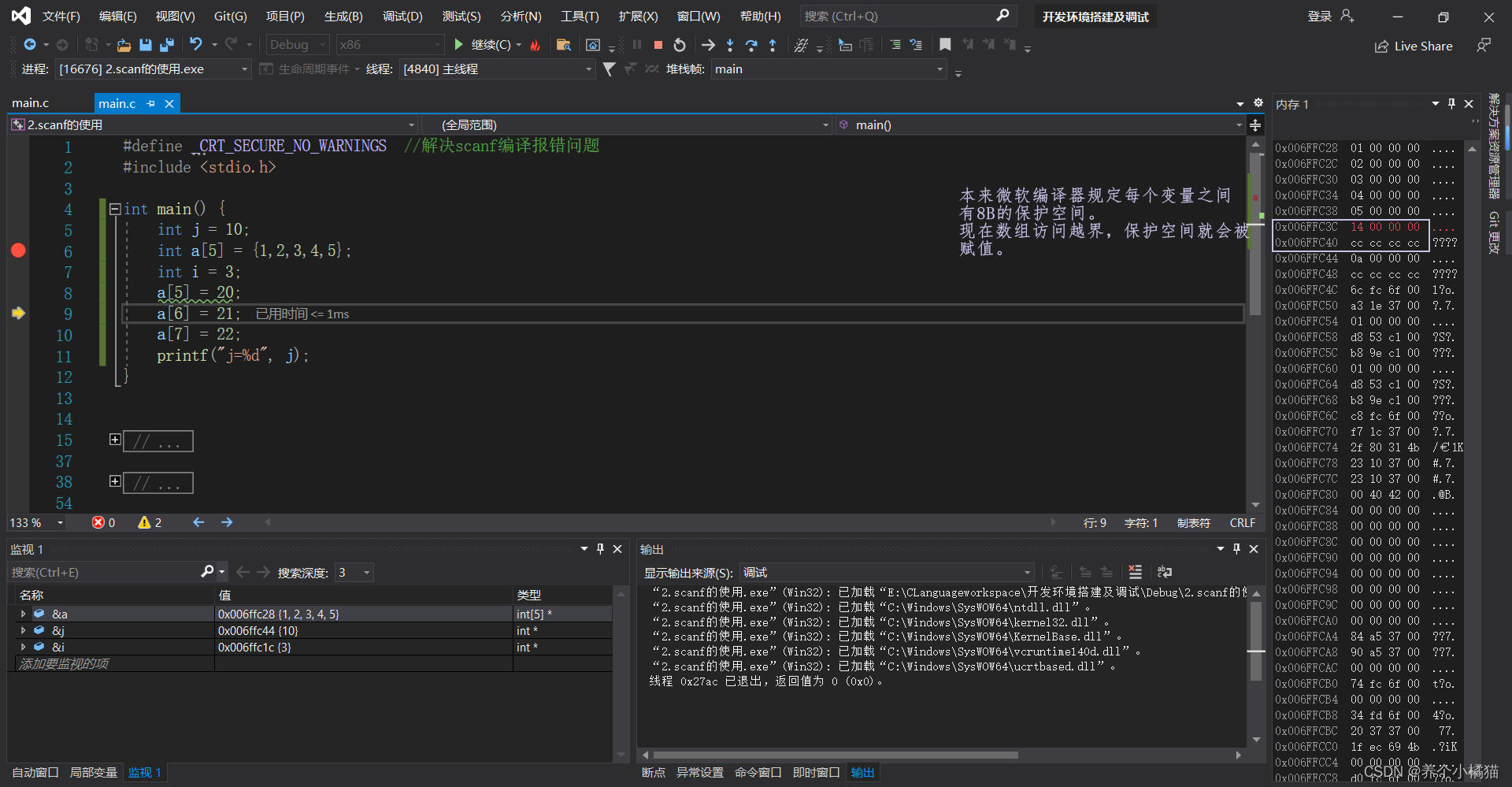The height and width of the screenshot is (787, 1512).
Task: Restart the debugging session
Action: tap(680, 45)
